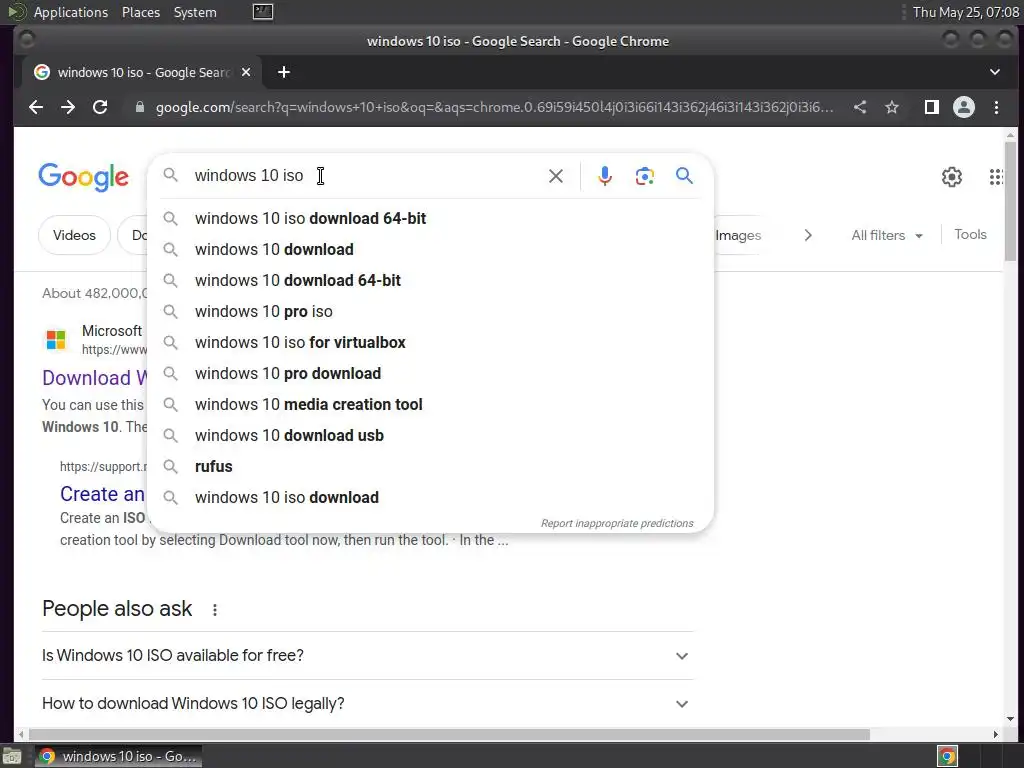Click the date and time clock
The image size is (1024, 768).
click(x=965, y=12)
